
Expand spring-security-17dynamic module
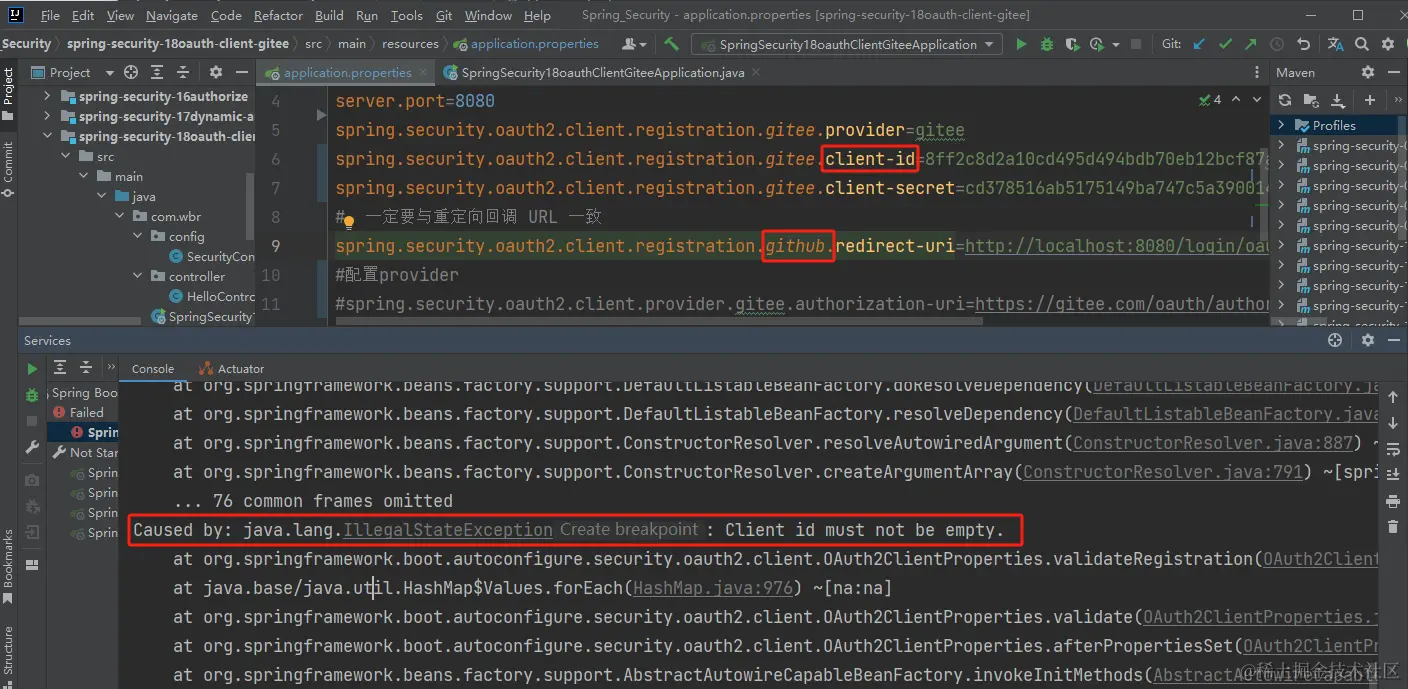pos(47,116)
